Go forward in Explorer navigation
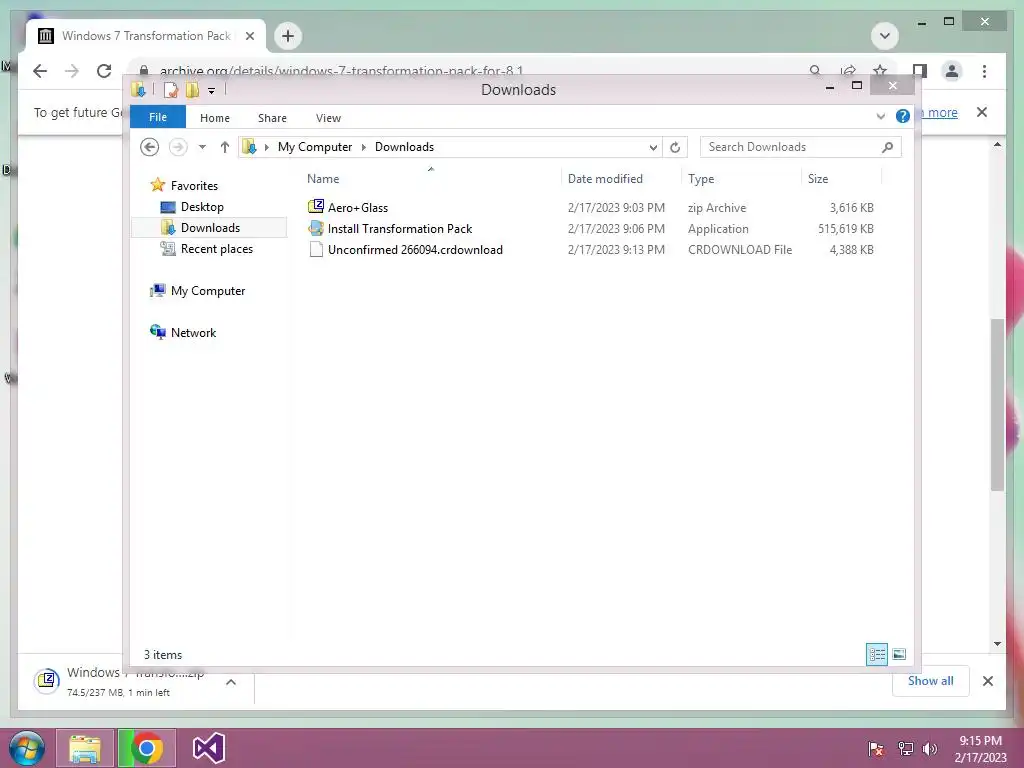The width and height of the screenshot is (1024, 768). (x=178, y=147)
